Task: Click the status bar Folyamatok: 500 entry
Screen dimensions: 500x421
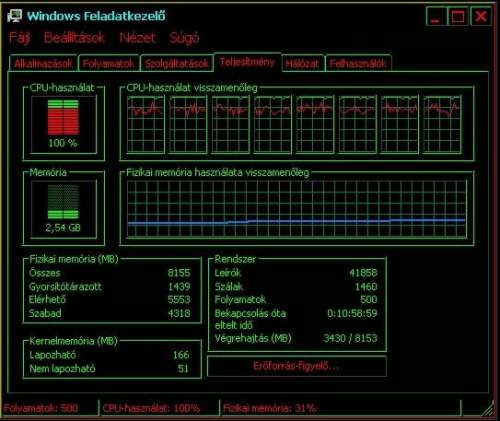Action: pos(41,408)
